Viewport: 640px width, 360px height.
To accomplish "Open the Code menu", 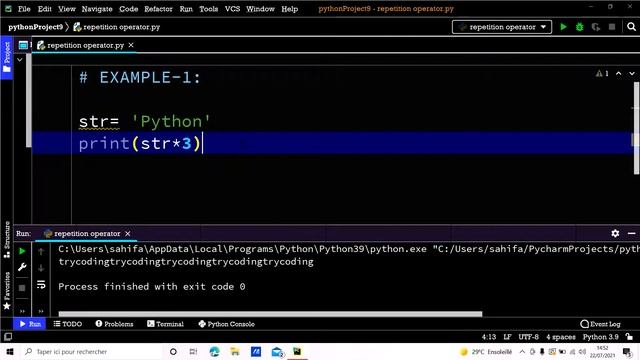I will coord(129,9).
